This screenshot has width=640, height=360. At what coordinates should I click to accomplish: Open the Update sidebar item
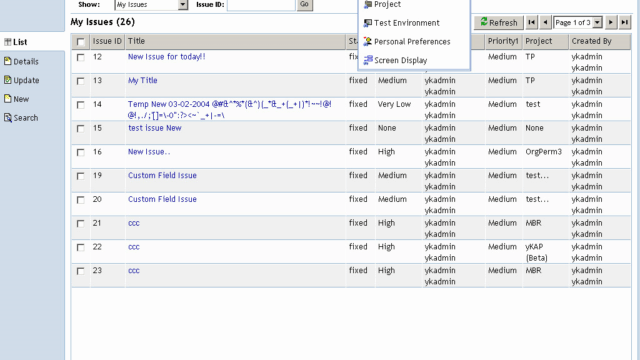[x=26, y=80]
